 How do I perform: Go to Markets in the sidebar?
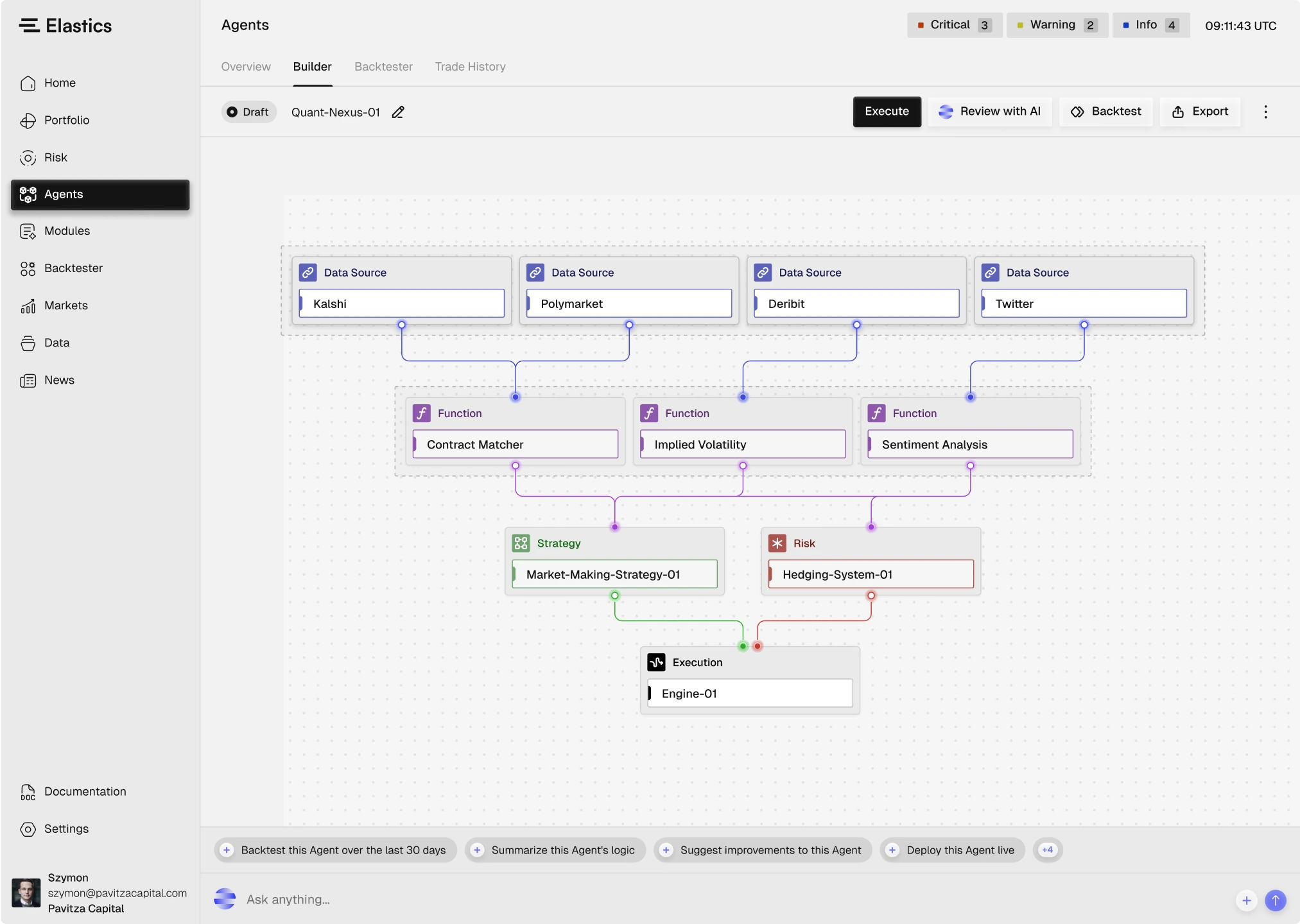pos(100,305)
